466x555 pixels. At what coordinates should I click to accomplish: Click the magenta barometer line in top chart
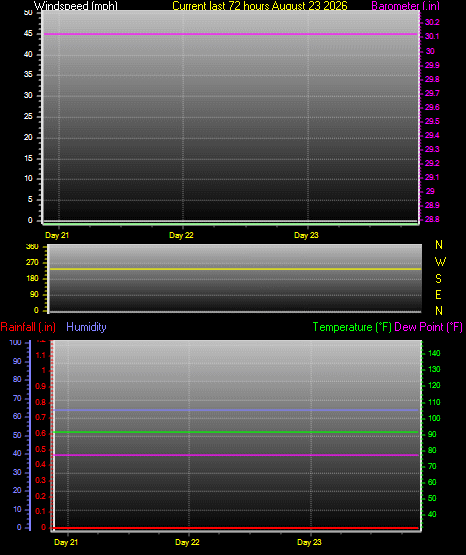coord(230,34)
